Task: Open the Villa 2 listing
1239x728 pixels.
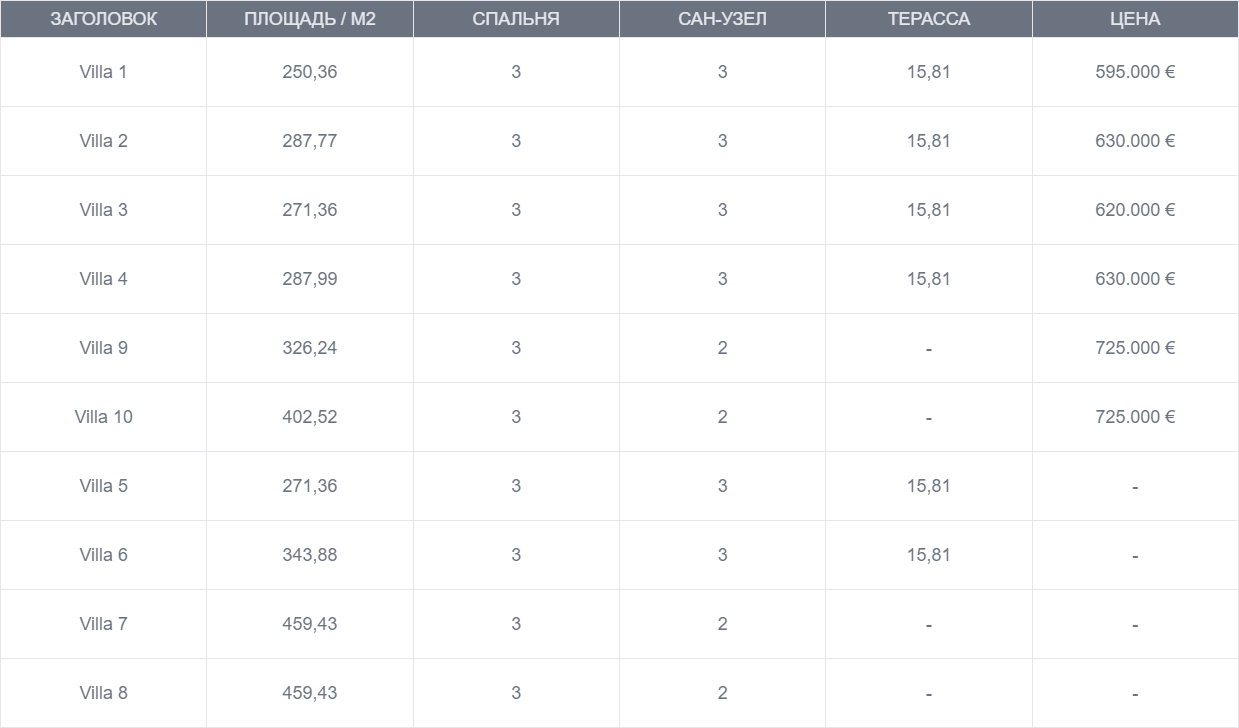Action: 103,141
